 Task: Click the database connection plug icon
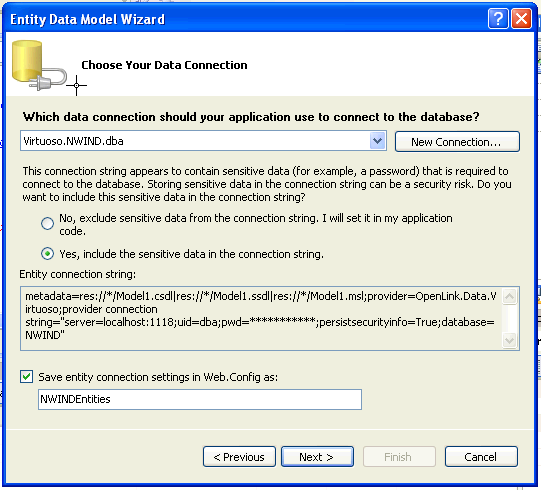click(x=39, y=65)
